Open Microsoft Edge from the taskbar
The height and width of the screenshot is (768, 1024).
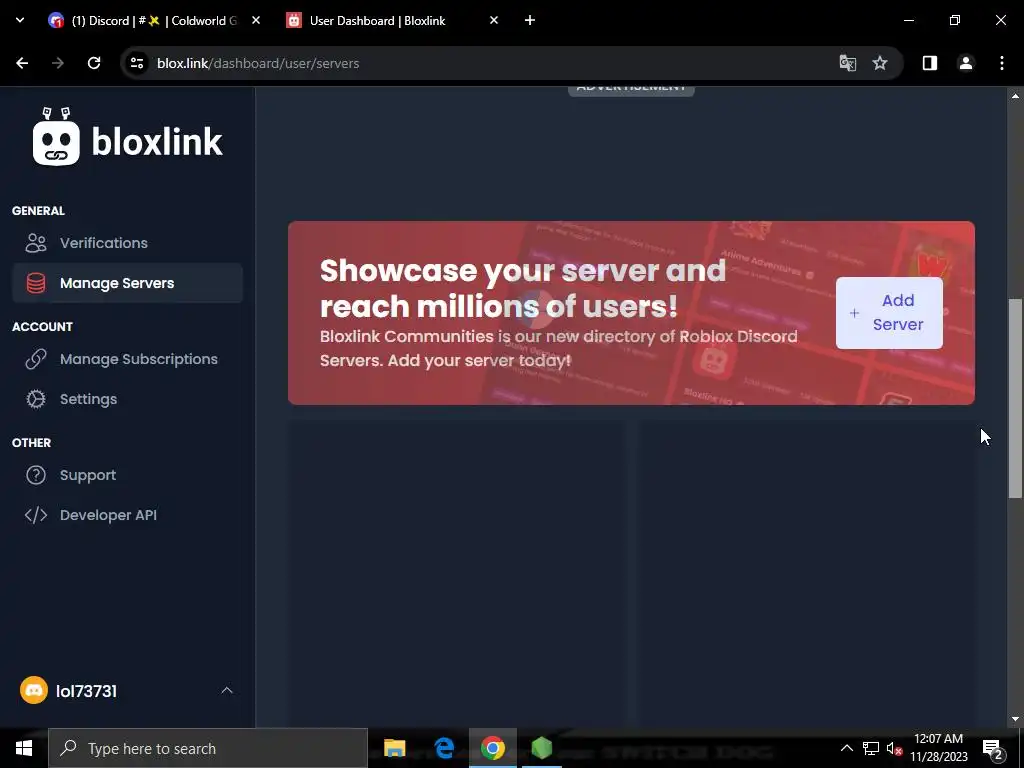[x=444, y=748]
